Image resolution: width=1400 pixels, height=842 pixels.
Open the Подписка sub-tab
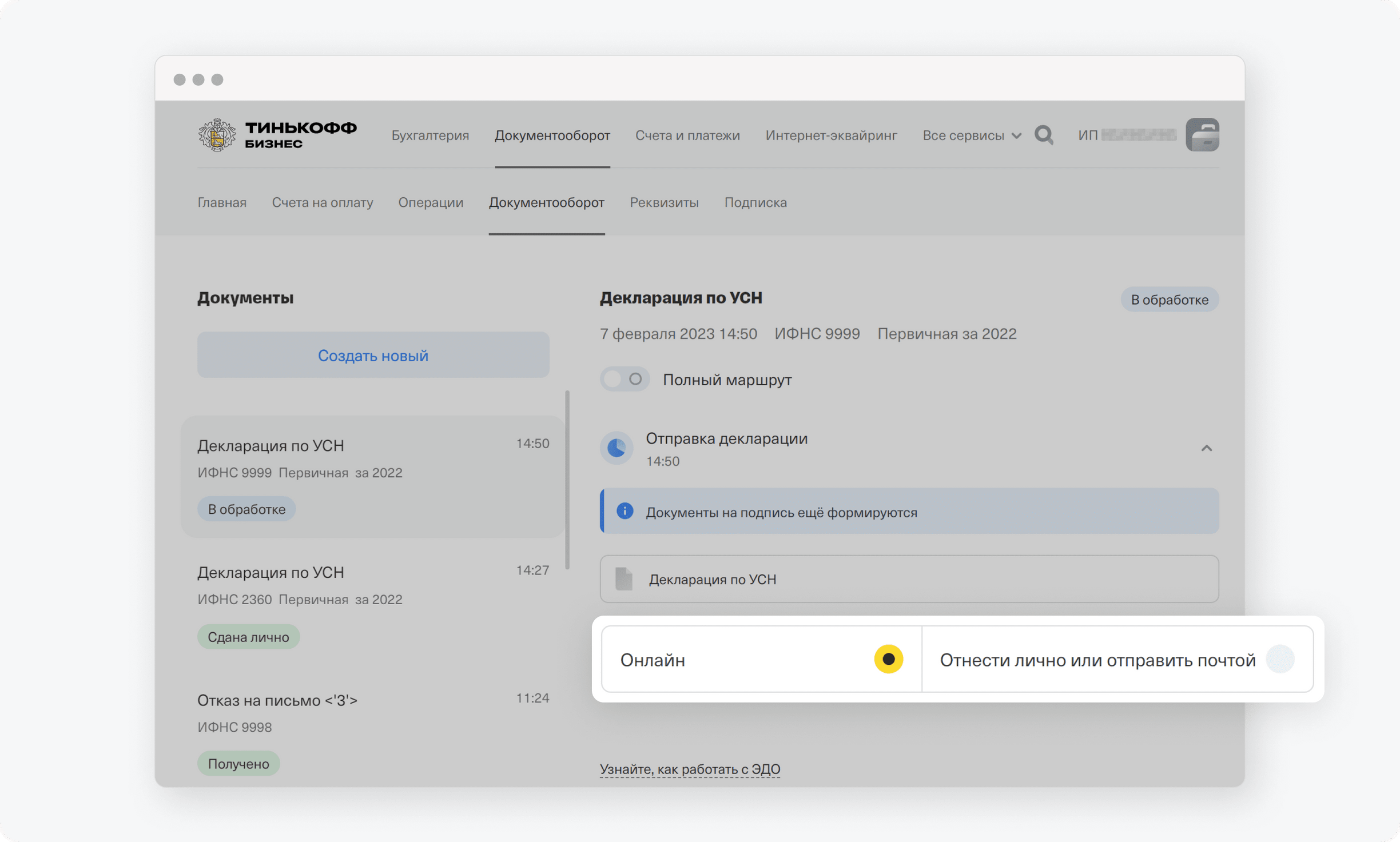(x=755, y=202)
